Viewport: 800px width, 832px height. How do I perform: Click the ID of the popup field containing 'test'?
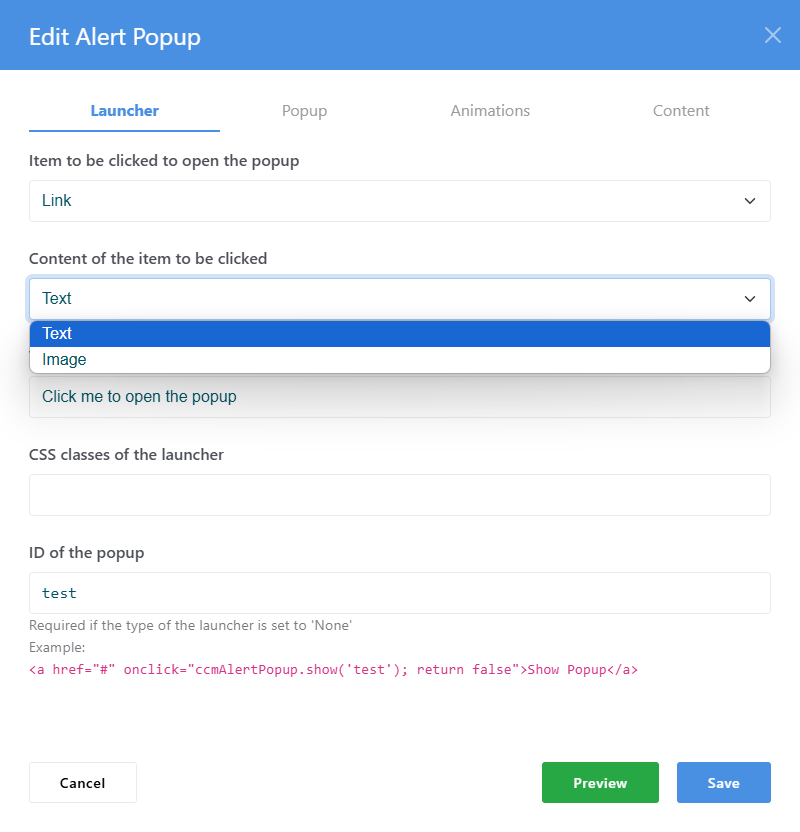399,593
